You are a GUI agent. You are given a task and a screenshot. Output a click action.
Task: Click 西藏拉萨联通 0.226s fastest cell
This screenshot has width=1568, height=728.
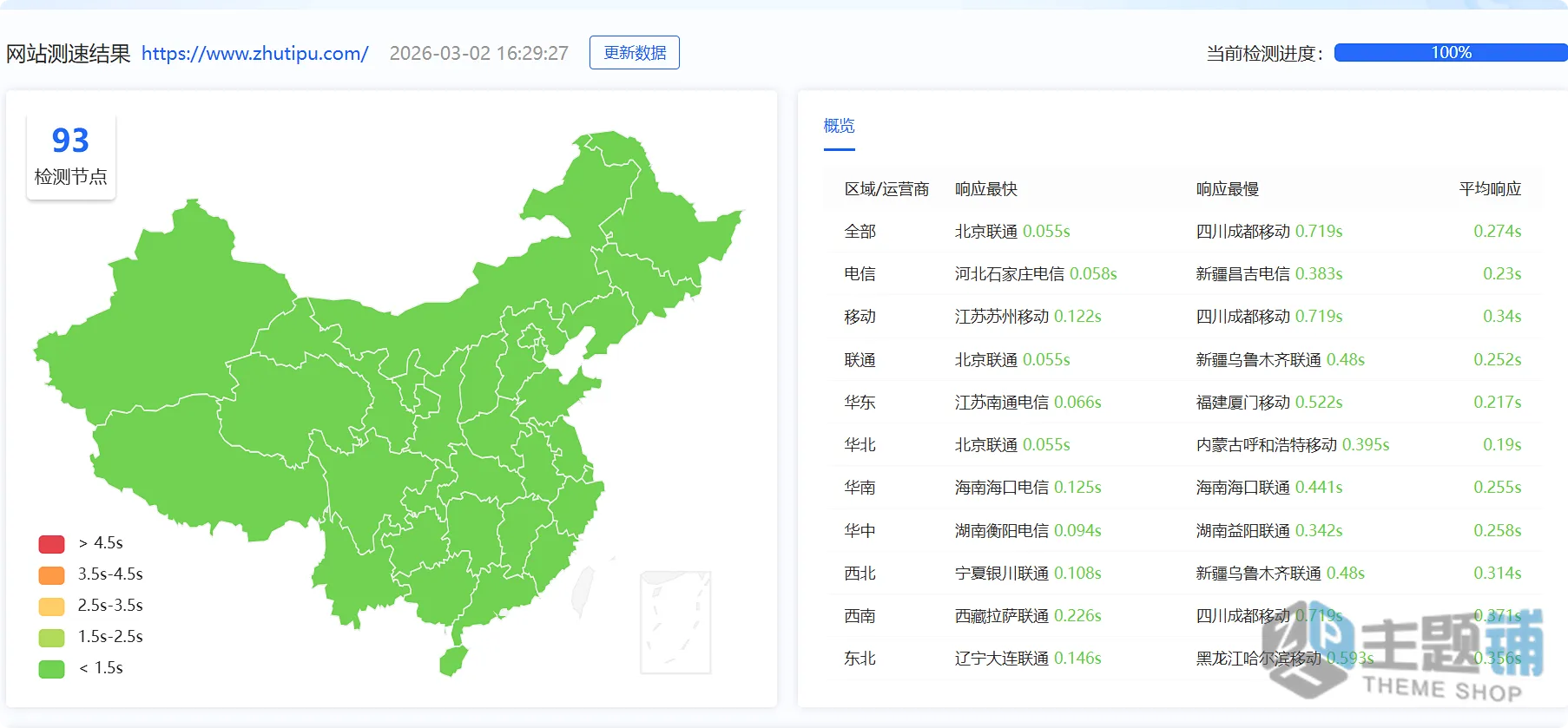coord(1028,615)
